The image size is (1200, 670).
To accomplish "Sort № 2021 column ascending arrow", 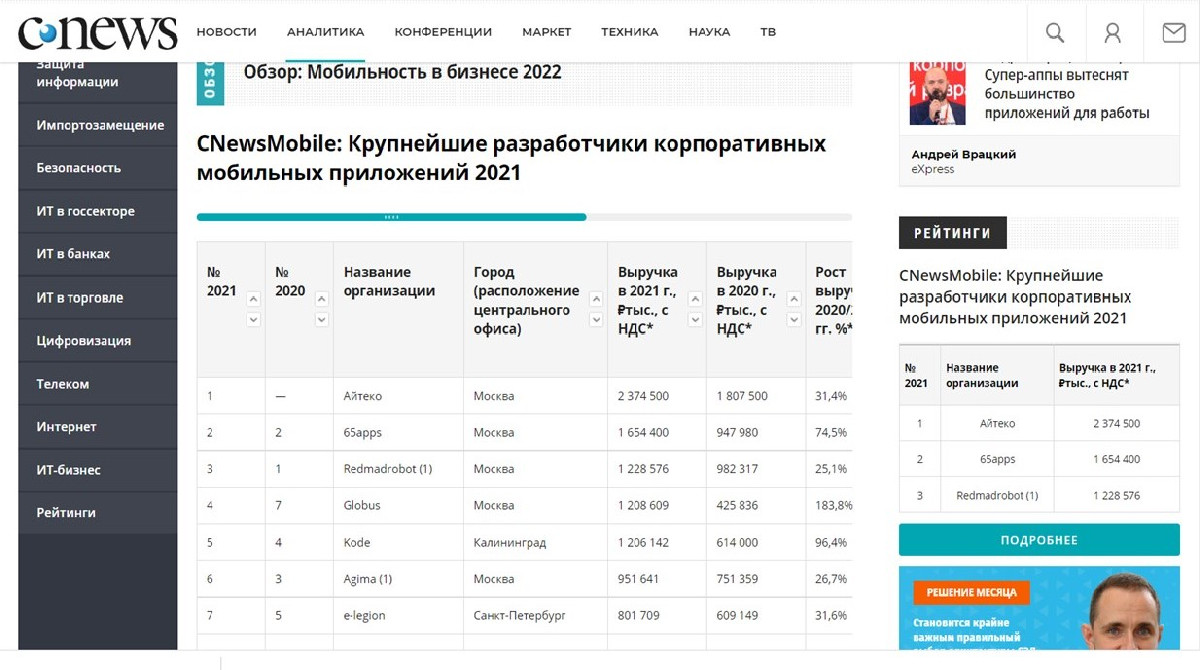I will pos(253,298).
